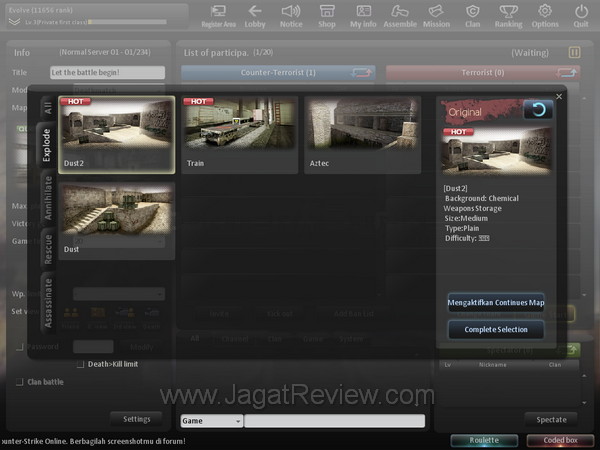Image resolution: width=600 pixels, height=450 pixels.
Task: Click the Terrorist team switch icon
Action: 567,72
